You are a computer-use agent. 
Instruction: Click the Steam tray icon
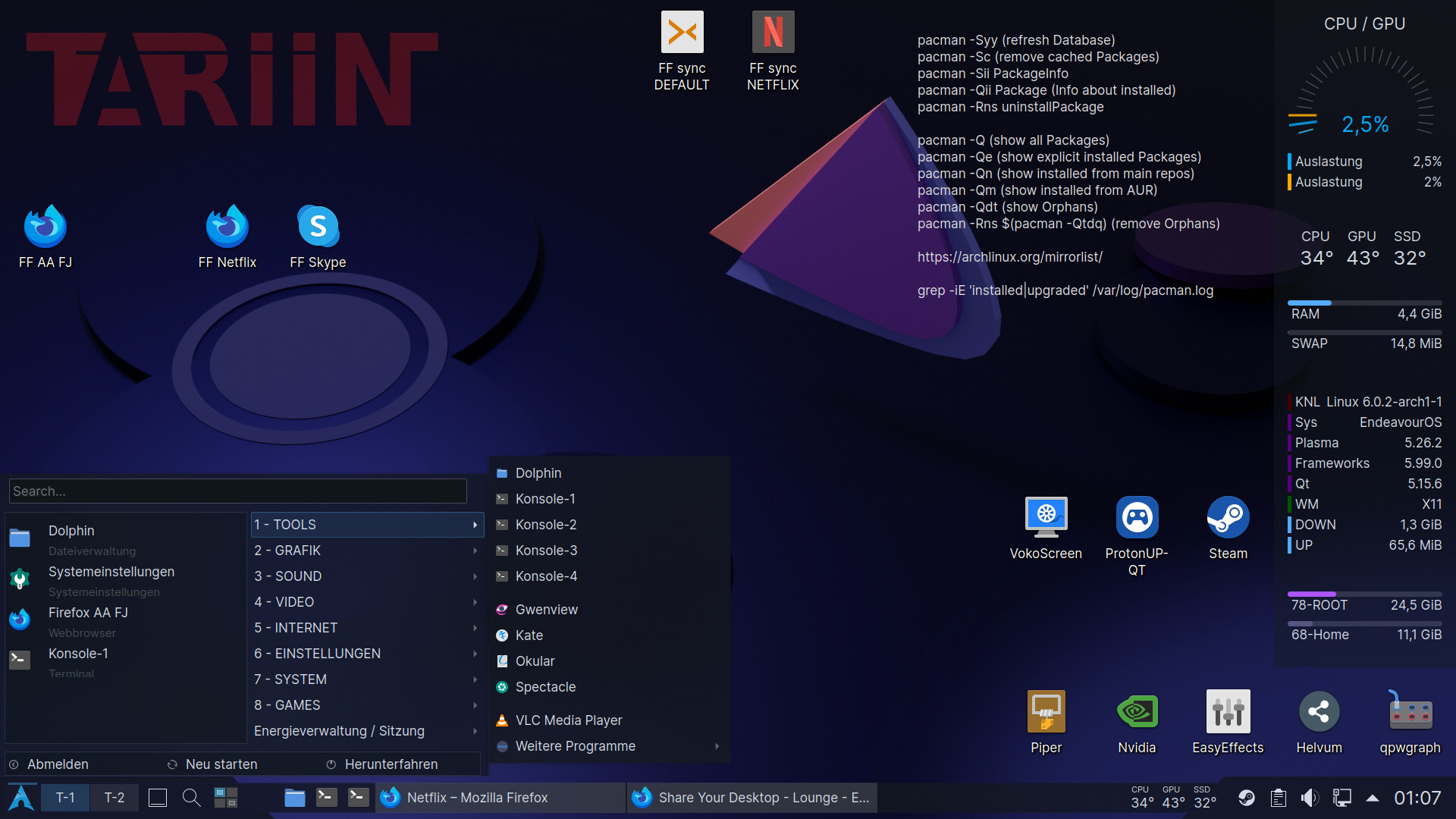coord(1247,798)
